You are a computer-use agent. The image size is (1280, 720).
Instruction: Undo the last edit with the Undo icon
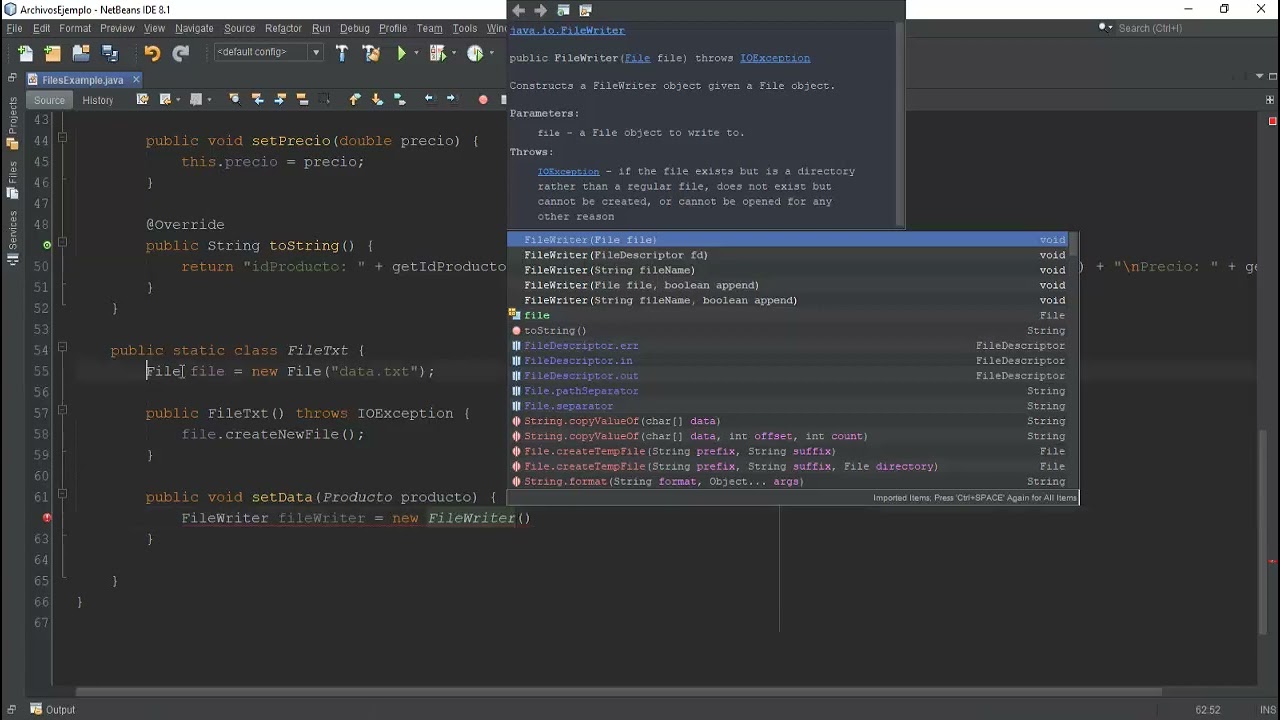151,53
